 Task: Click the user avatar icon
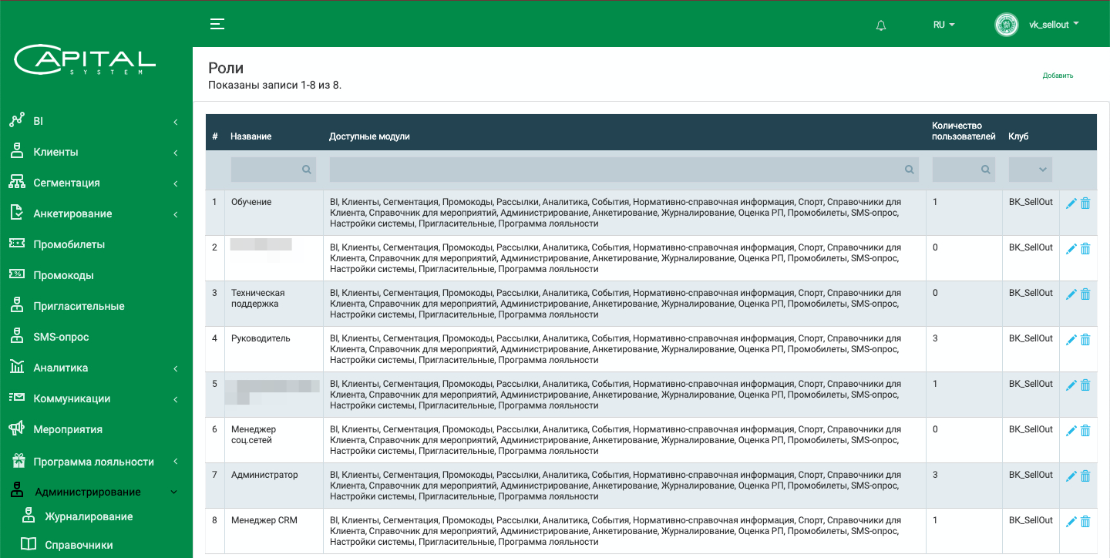1006,25
